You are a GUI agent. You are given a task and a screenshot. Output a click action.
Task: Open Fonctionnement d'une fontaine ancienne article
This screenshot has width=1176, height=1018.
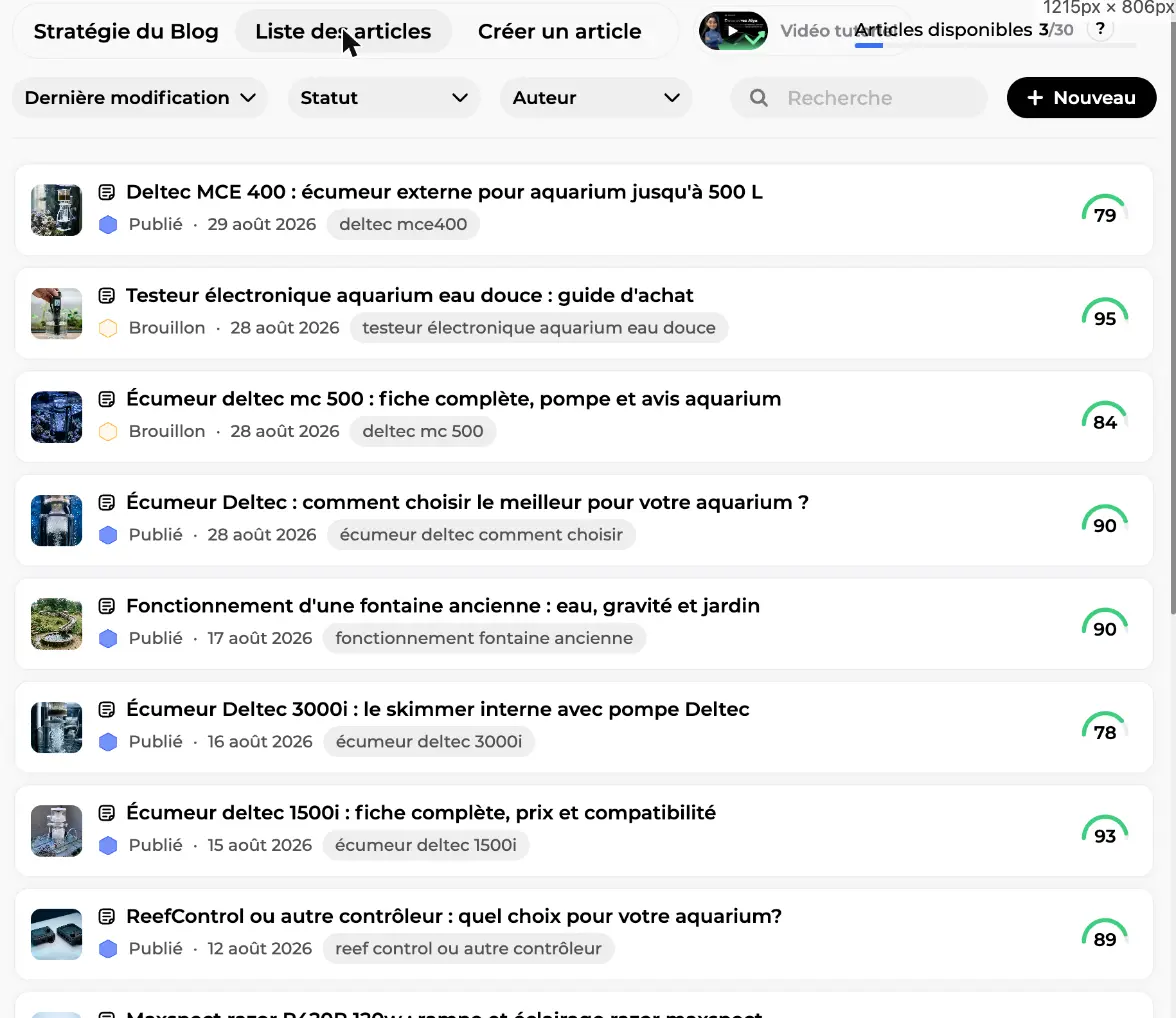coord(442,606)
